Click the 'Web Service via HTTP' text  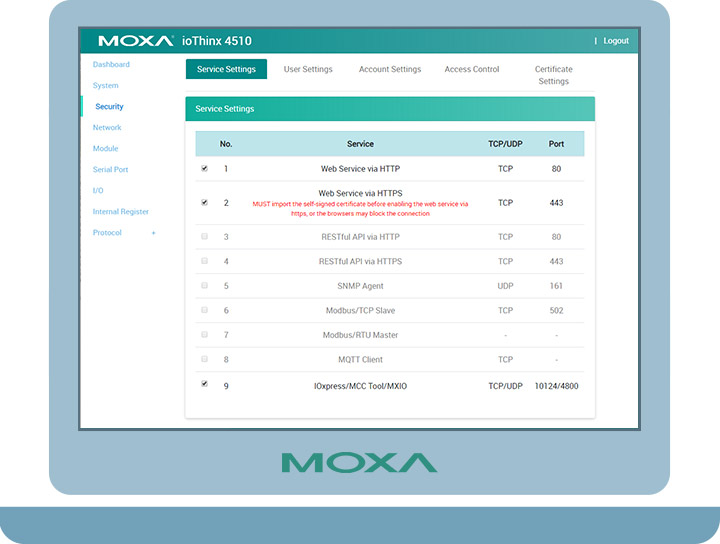[x=360, y=169]
